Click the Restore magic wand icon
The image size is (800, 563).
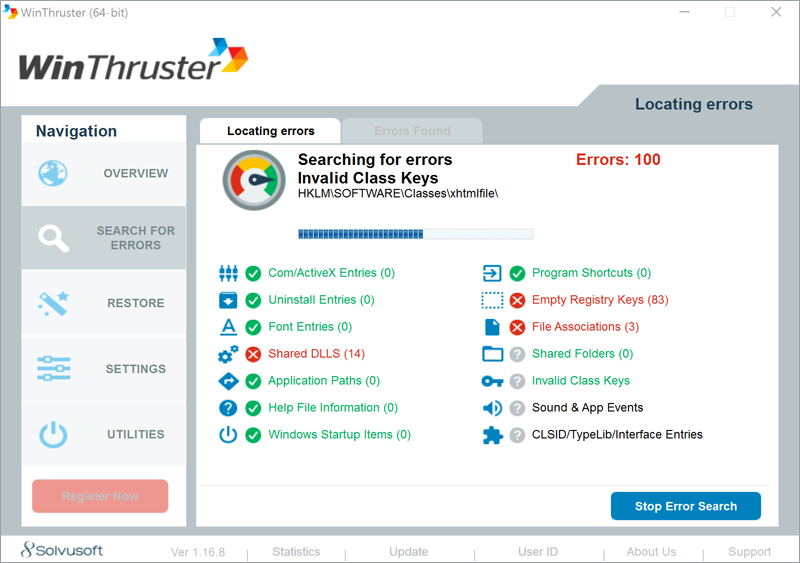(x=53, y=303)
